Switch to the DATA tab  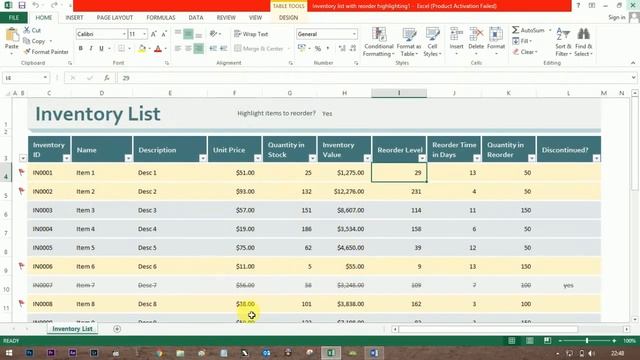pos(196,18)
